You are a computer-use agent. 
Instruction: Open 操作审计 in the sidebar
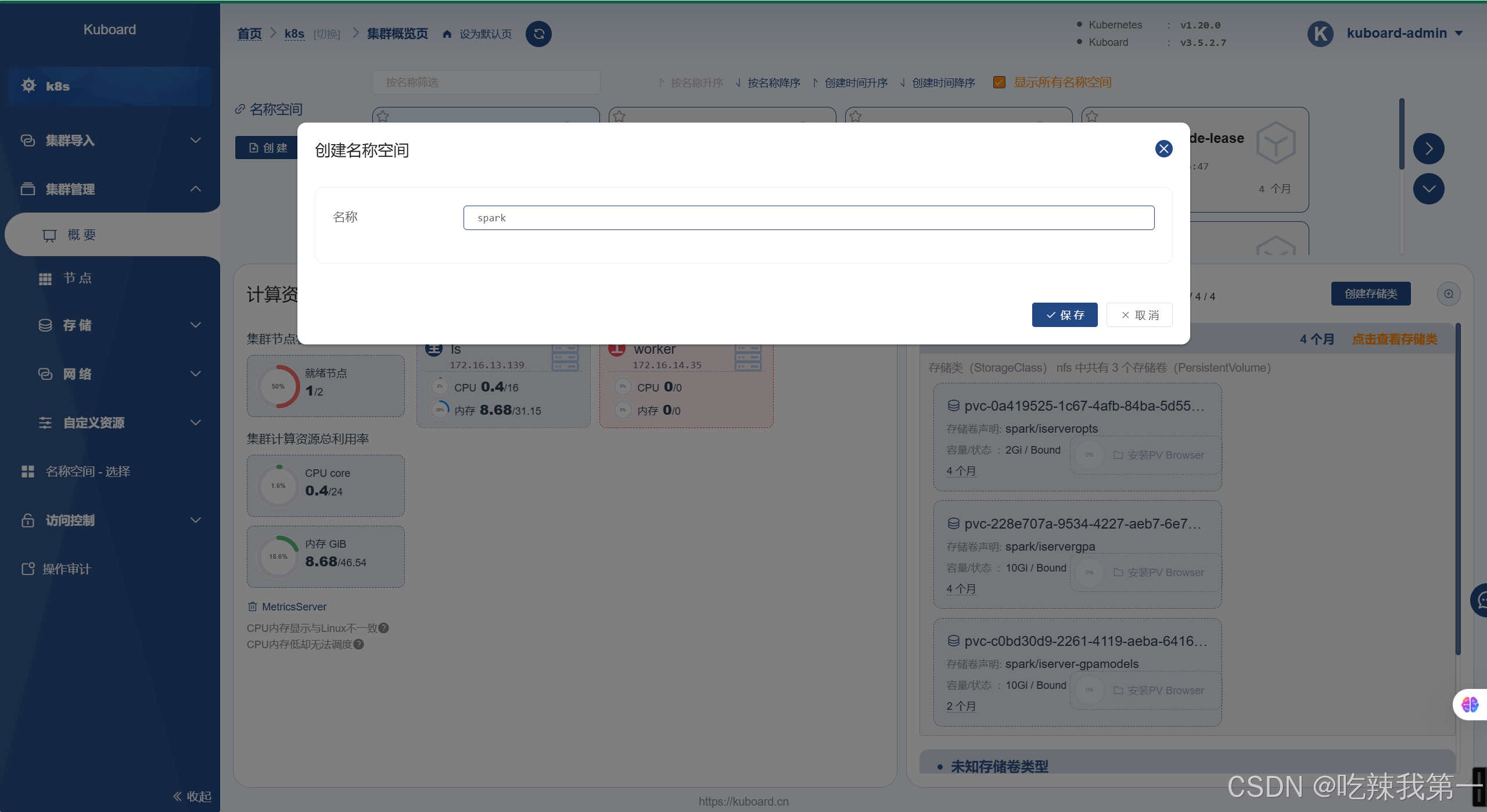66,569
